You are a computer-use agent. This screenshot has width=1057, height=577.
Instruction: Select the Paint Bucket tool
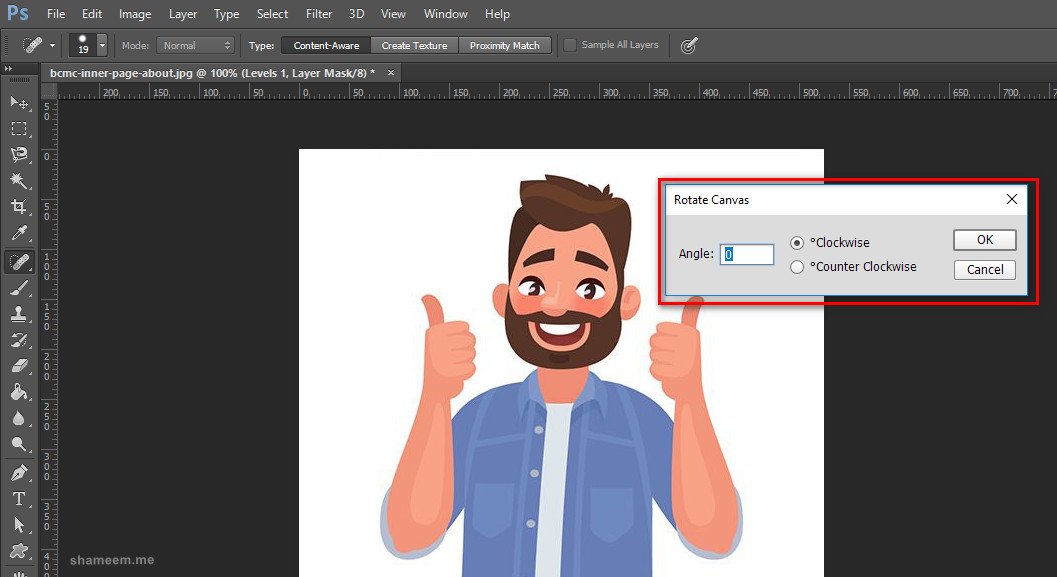click(x=19, y=392)
